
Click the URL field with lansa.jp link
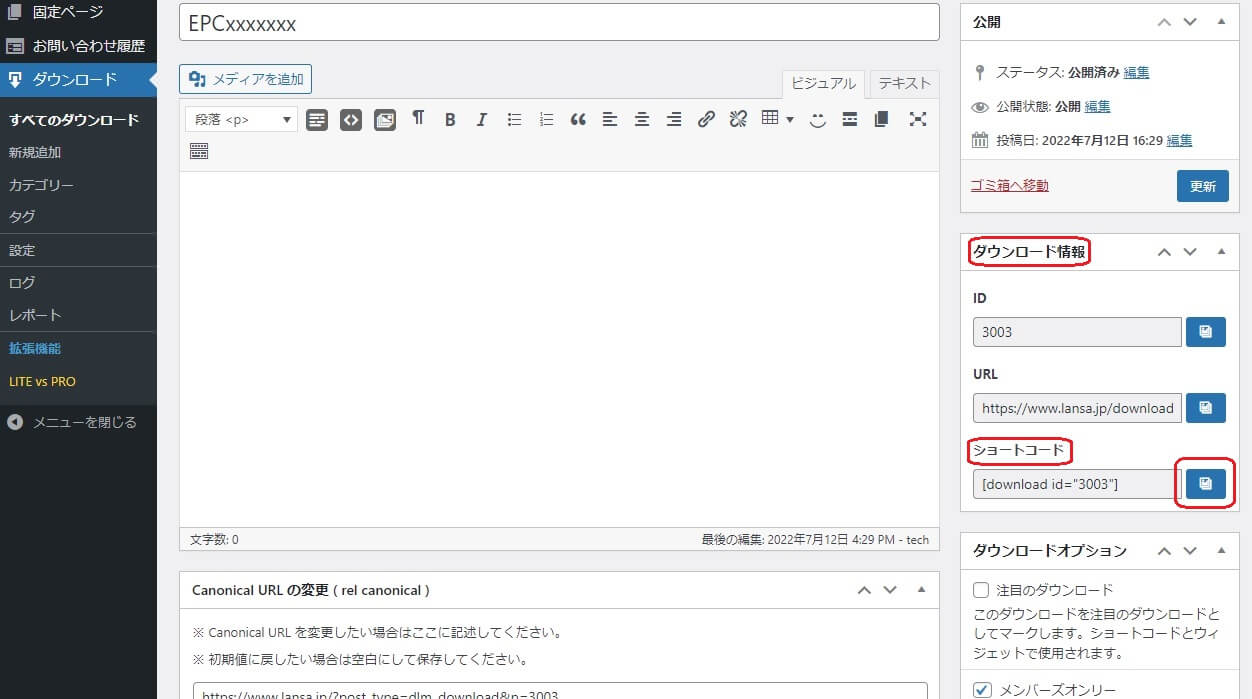(1077, 408)
